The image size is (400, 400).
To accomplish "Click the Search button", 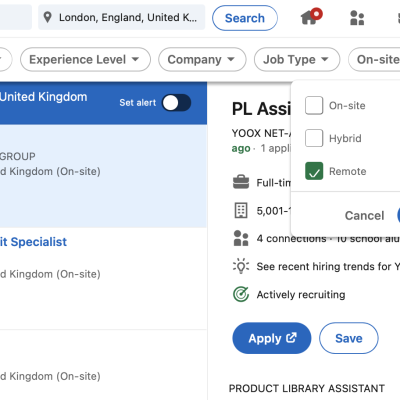I will [x=245, y=18].
